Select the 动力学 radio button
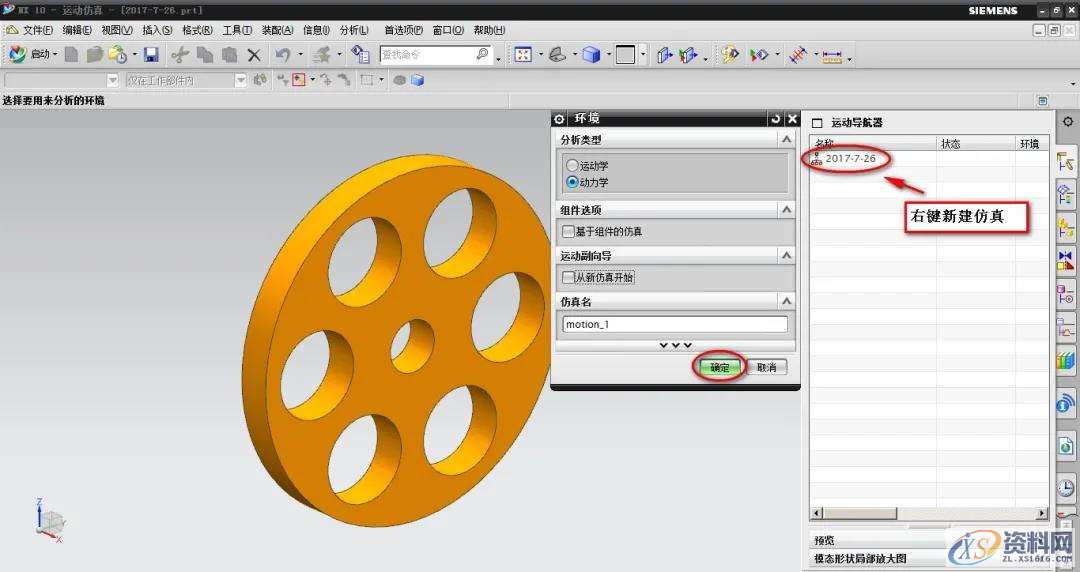 tap(572, 182)
